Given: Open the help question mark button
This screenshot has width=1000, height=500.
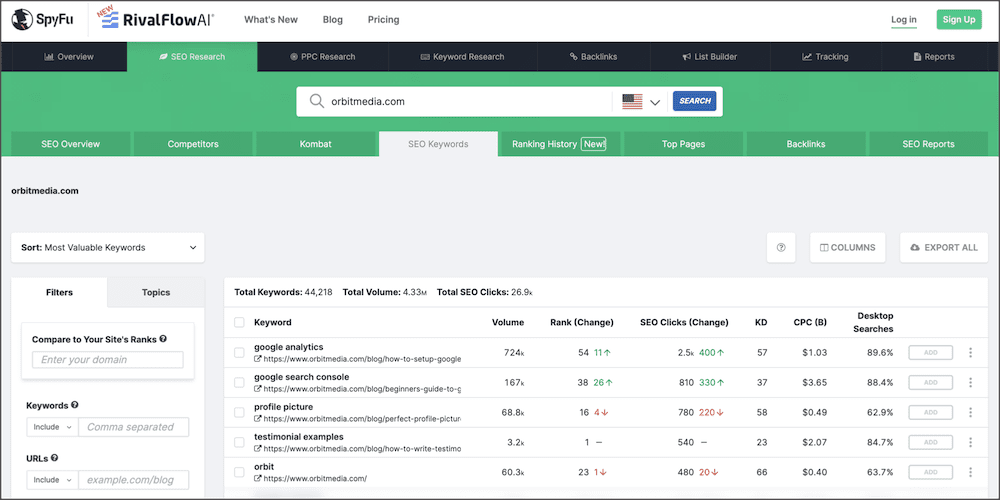Looking at the screenshot, I should [781, 247].
